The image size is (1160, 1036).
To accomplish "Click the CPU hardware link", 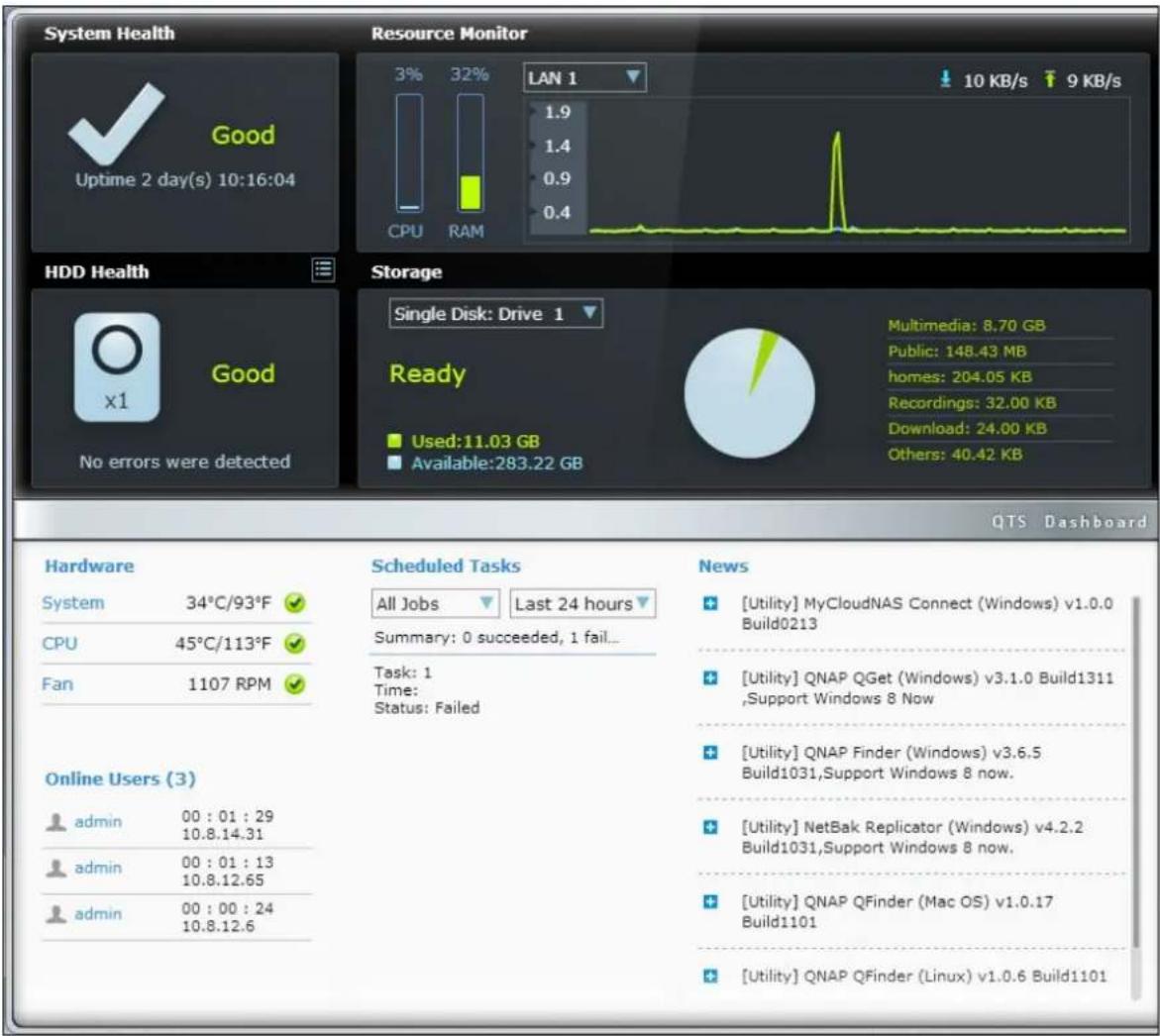I will (59, 644).
